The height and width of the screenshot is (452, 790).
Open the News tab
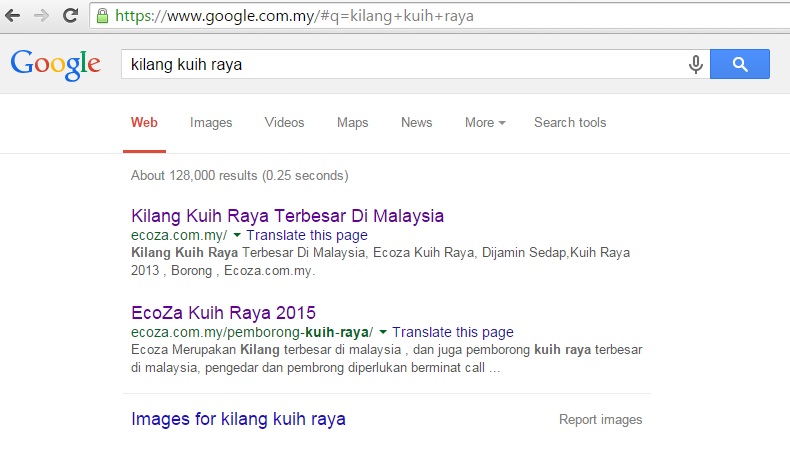pyautogui.click(x=417, y=122)
